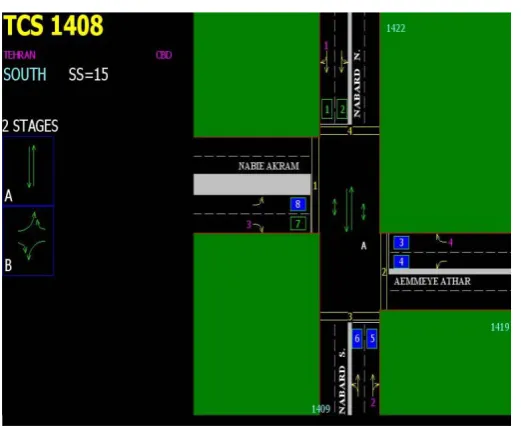Click stop line number 1 at west approach
The image size is (521, 426).
315,186
